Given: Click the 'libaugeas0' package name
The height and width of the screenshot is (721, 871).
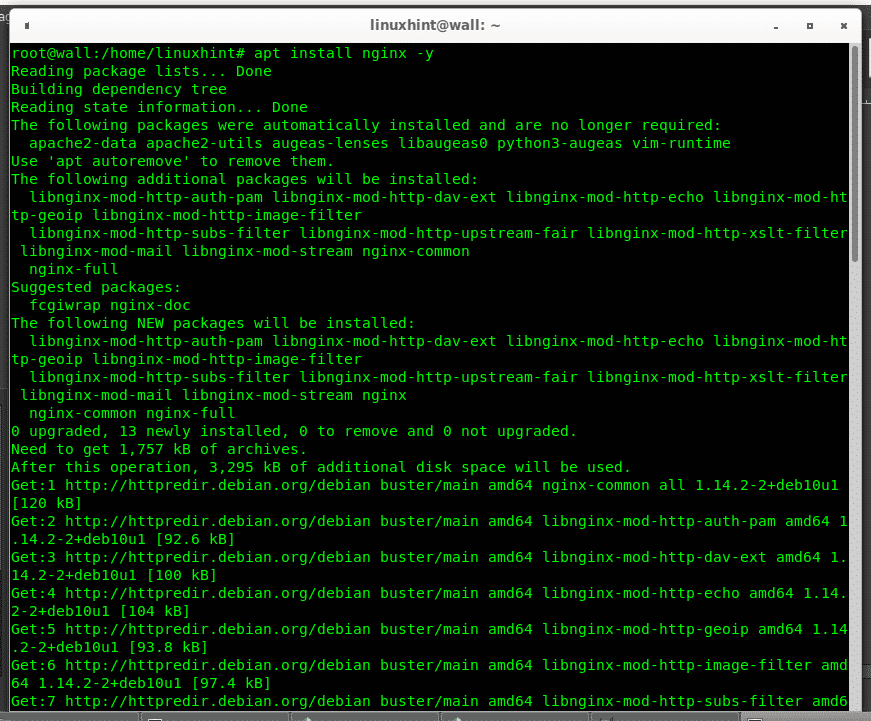Looking at the screenshot, I should (x=443, y=143).
